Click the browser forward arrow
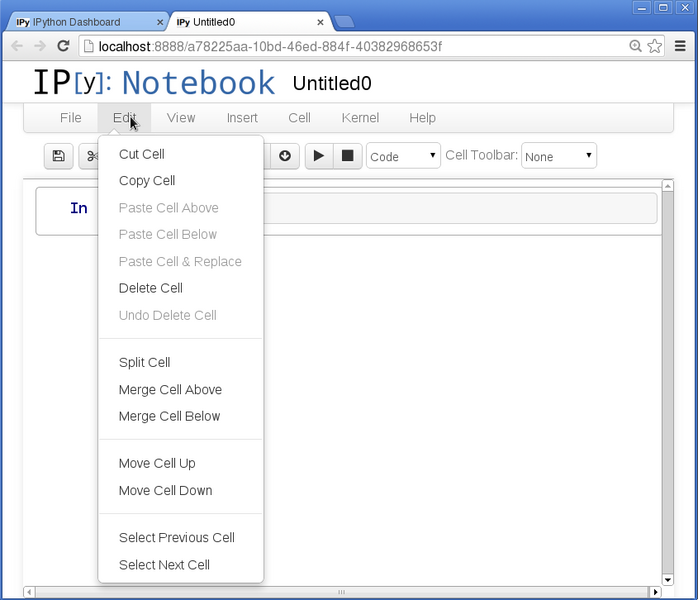 [x=40, y=46]
